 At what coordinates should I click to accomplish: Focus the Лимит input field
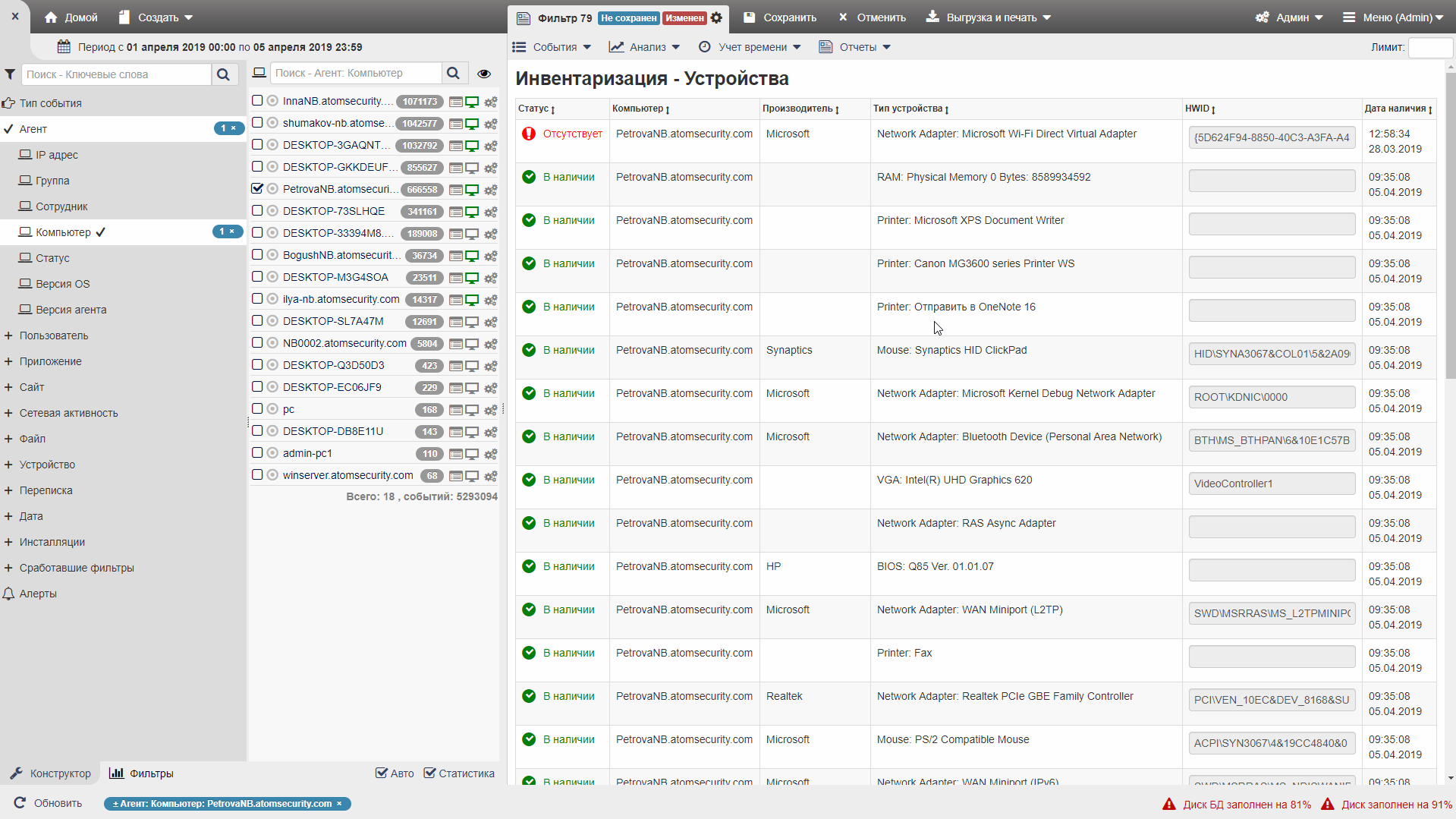pos(1429,47)
